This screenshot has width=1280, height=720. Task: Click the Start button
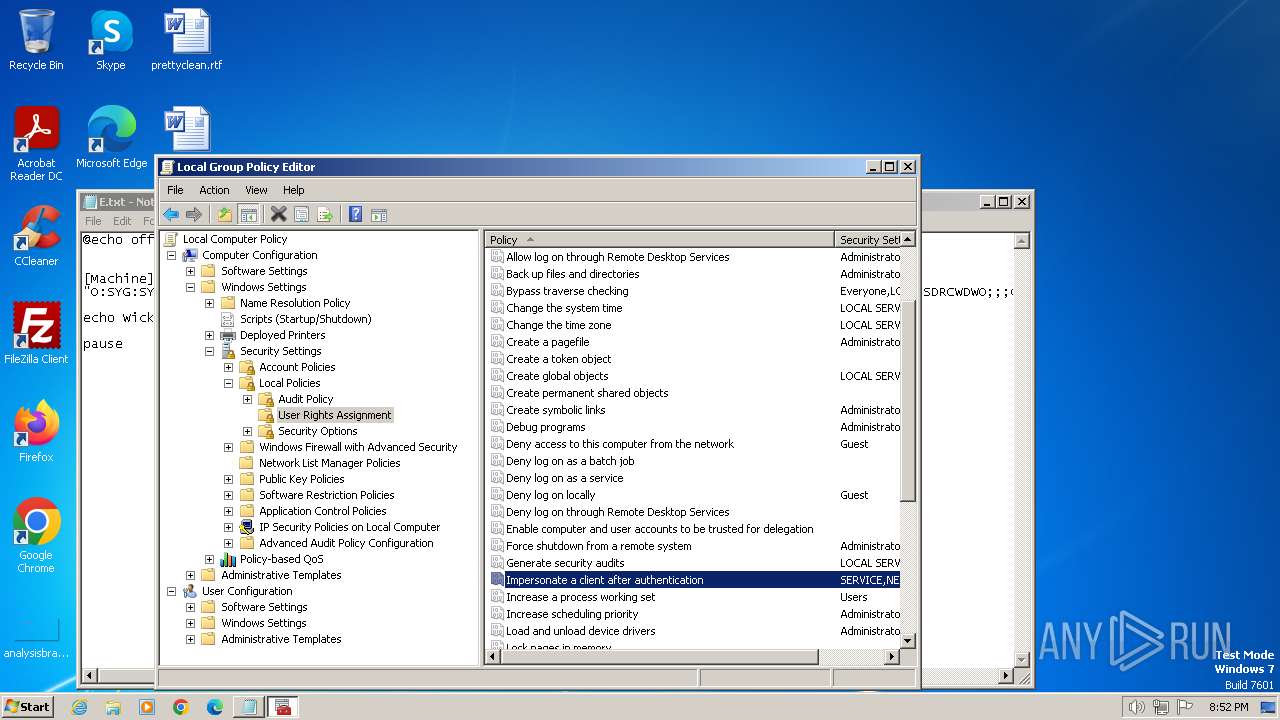(28, 706)
